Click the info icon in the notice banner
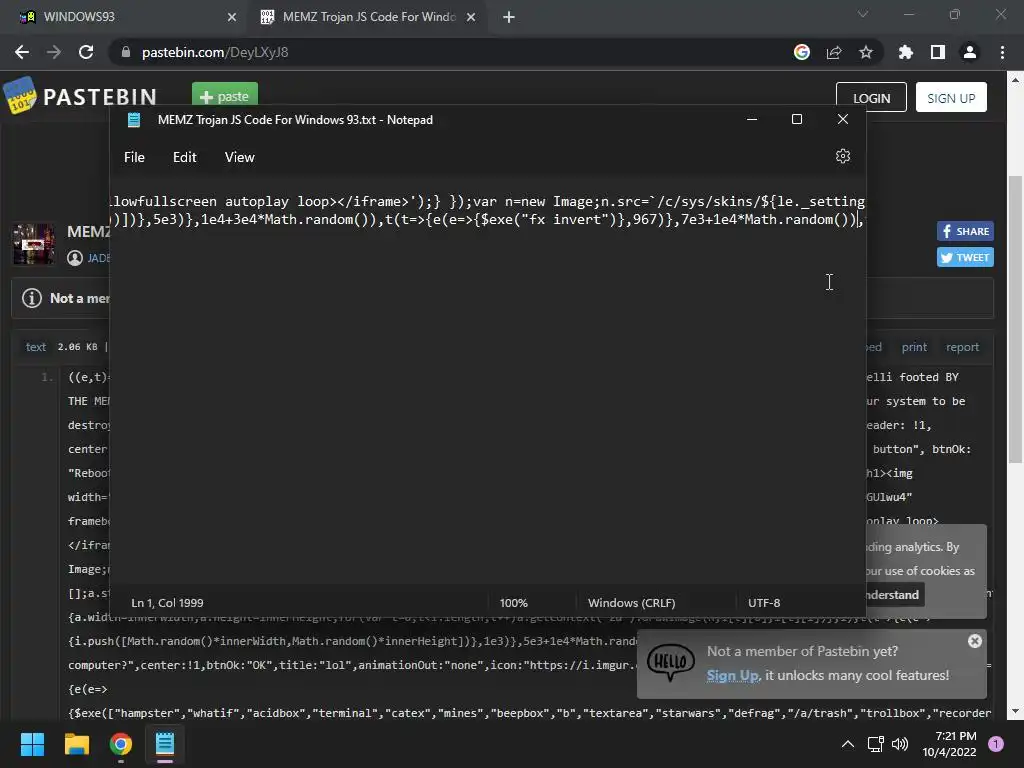This screenshot has width=1024, height=768. tap(32, 298)
